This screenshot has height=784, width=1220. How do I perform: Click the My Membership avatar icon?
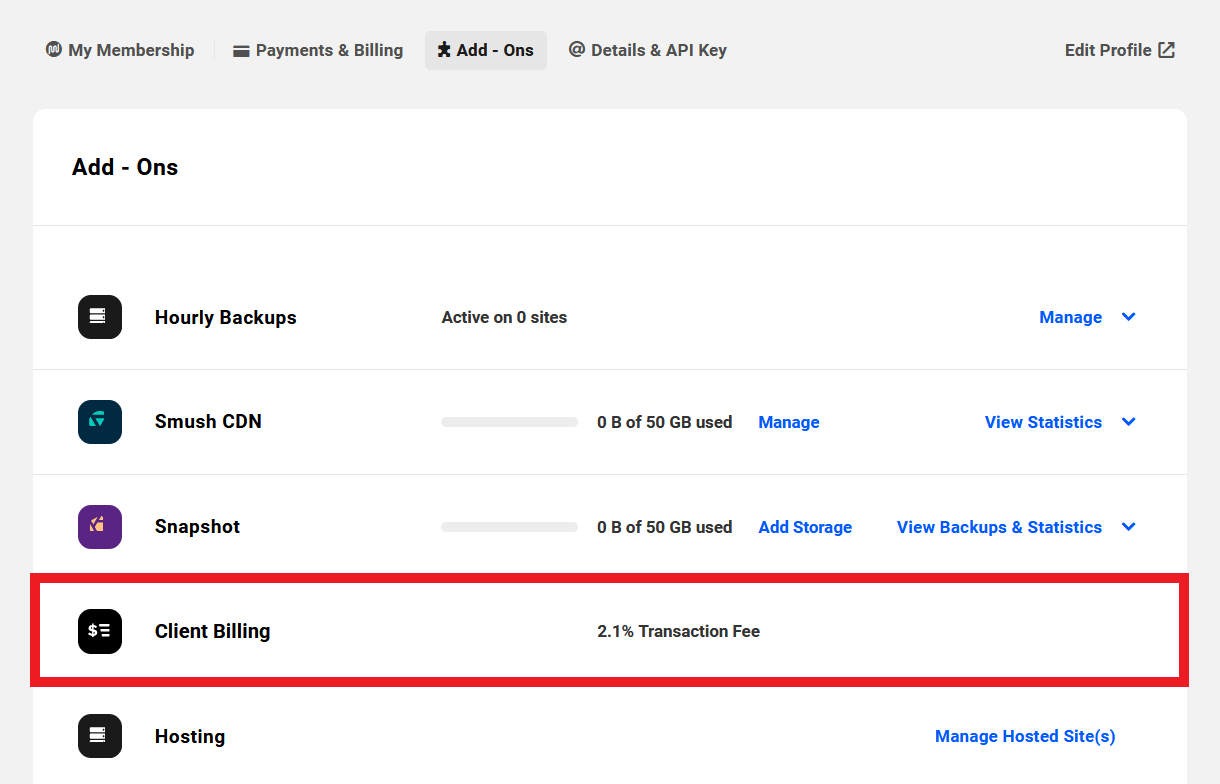(54, 50)
